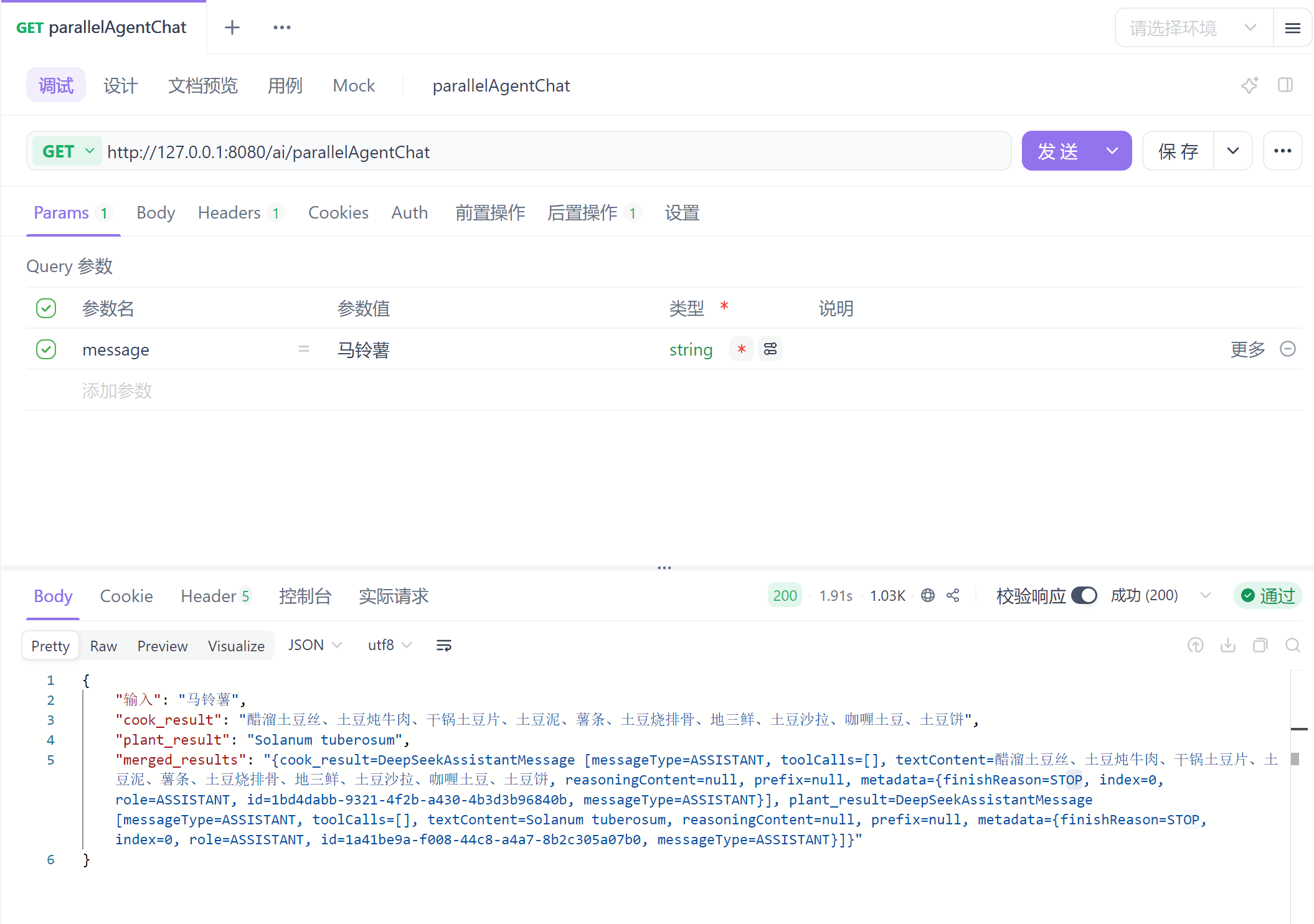The image size is (1314, 924).
Task: Select the GET parallelAgentChat top tab
Action: [102, 27]
